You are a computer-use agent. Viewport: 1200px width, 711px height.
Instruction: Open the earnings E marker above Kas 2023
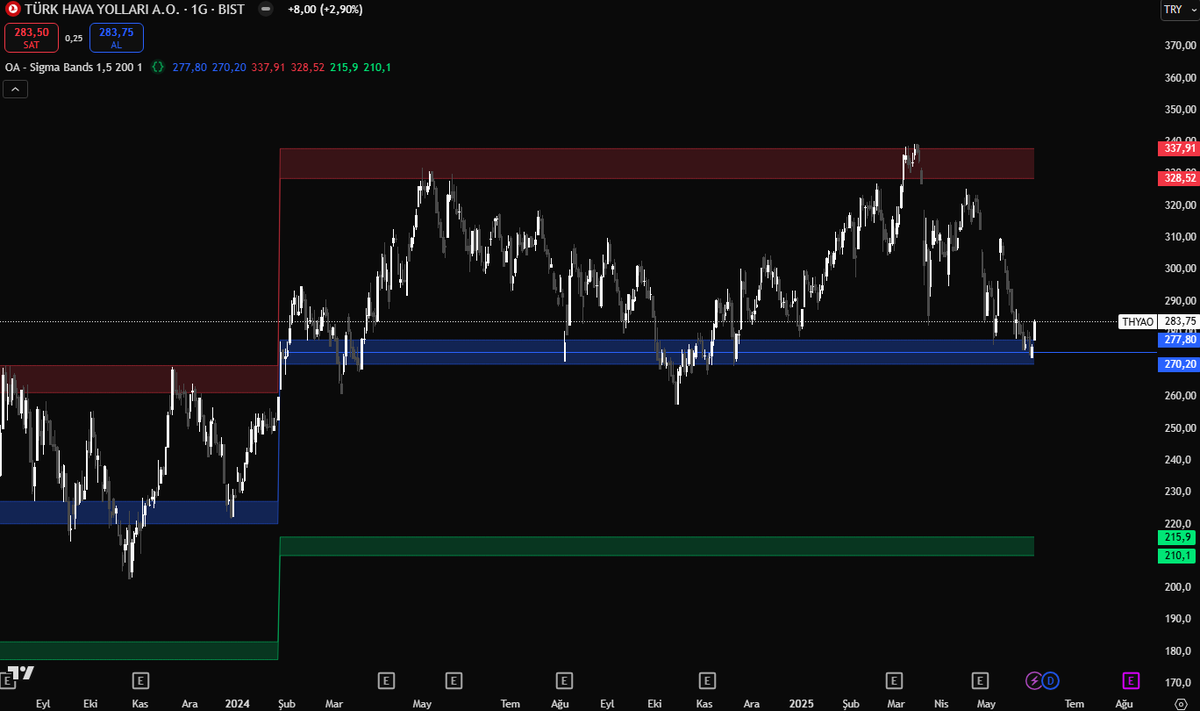[142, 681]
